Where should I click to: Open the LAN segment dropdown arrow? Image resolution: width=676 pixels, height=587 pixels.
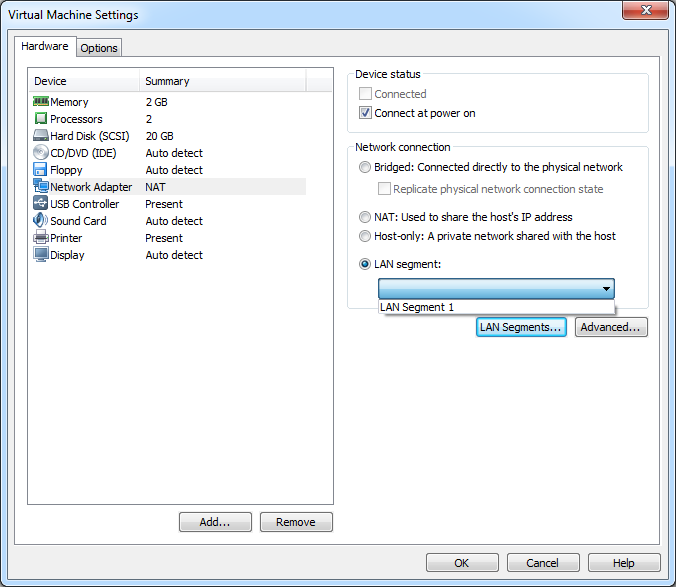tap(605, 289)
